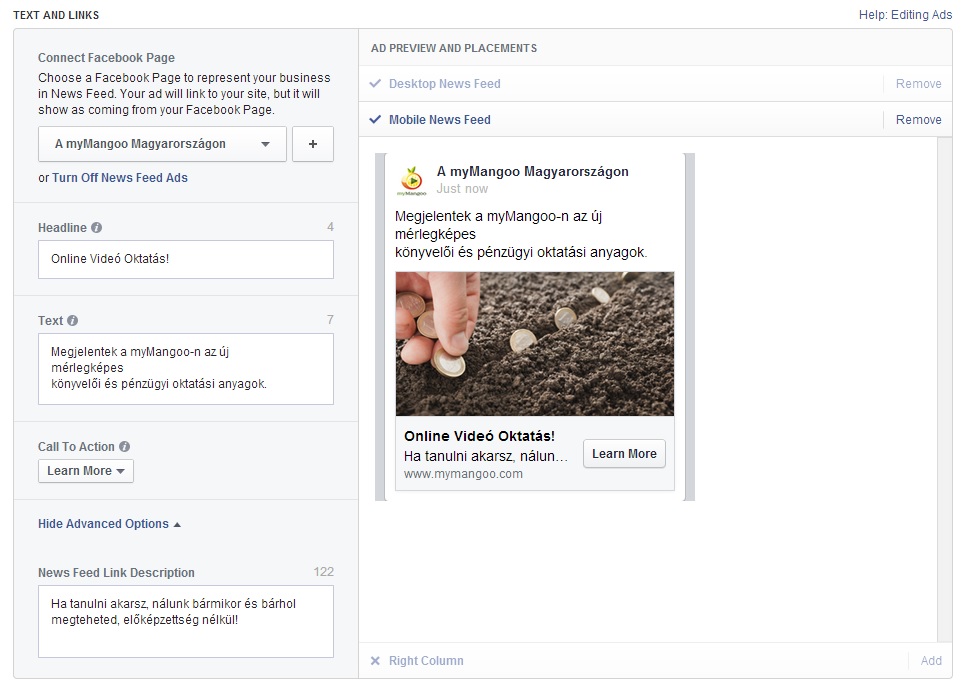Click the coins in soil ad image
Image resolution: width=962 pixels, height=686 pixels.
[x=535, y=344]
